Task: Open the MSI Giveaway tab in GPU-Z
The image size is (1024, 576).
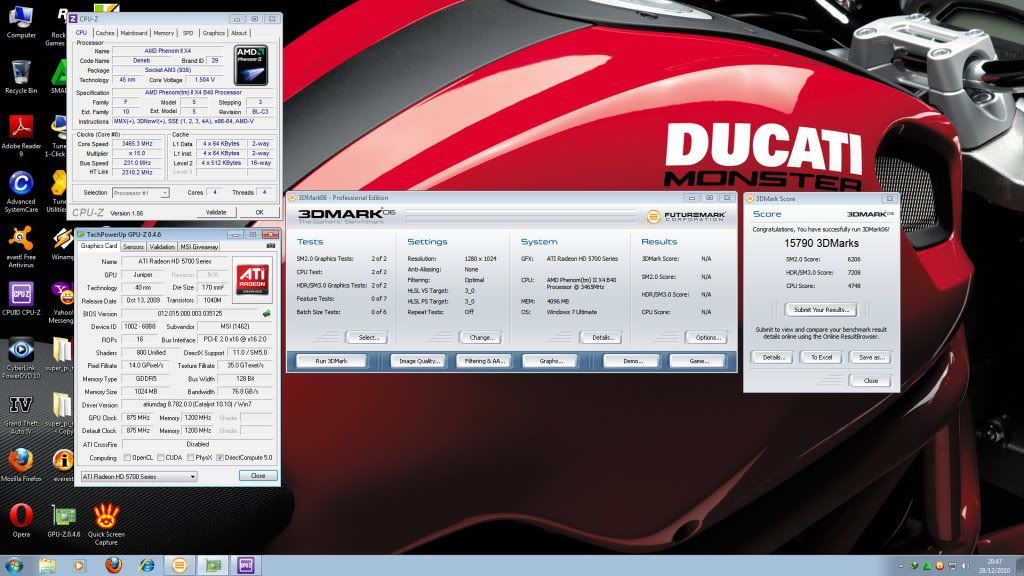Action: [199, 247]
